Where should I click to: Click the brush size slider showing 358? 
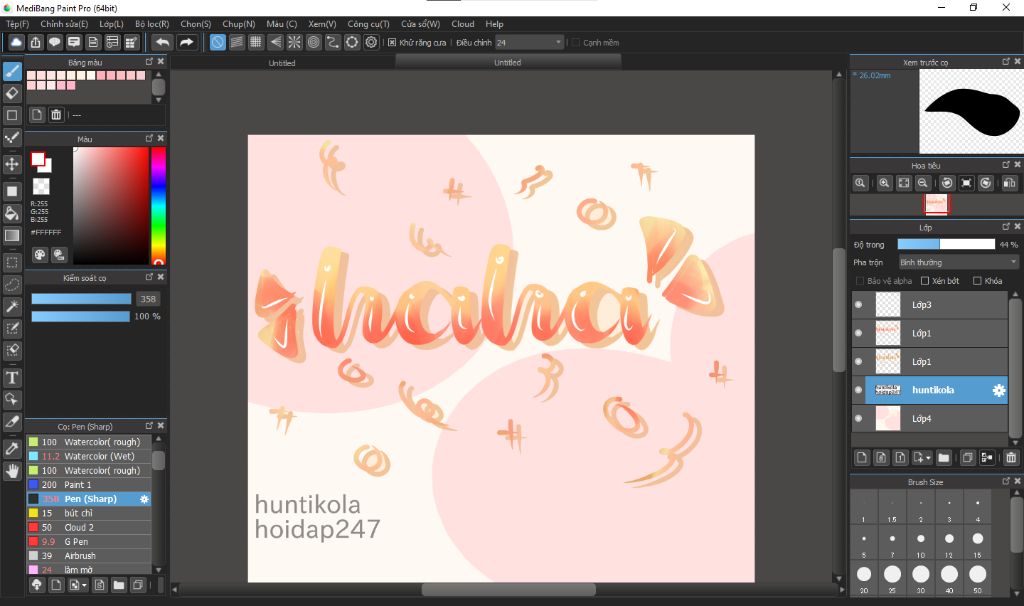pos(81,299)
